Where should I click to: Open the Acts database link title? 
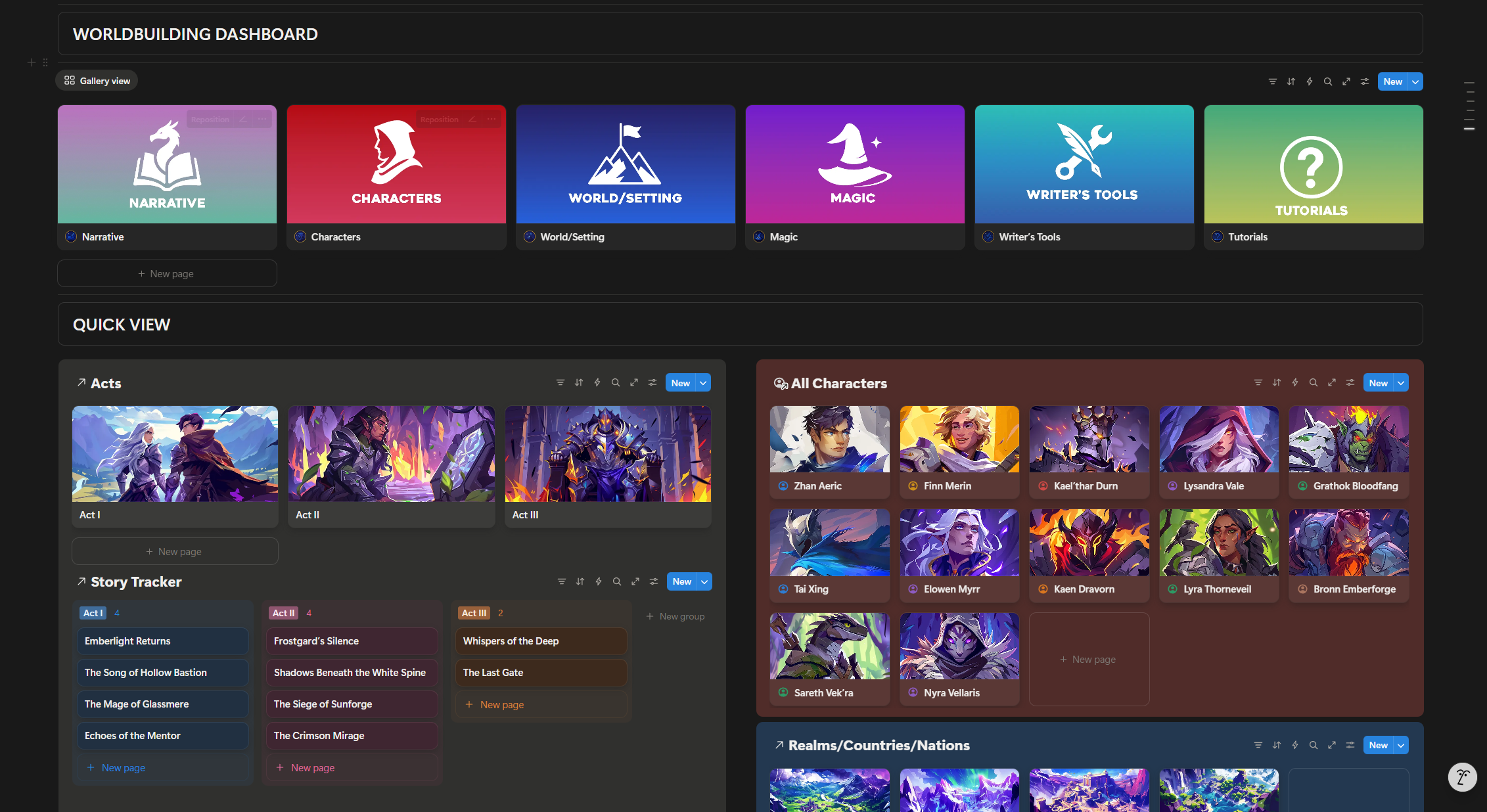point(106,383)
